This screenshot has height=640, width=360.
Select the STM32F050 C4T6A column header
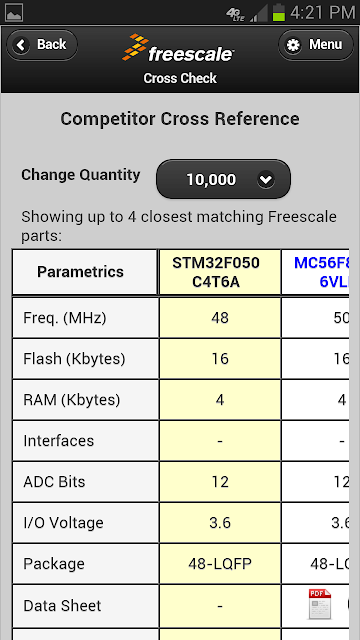220,272
